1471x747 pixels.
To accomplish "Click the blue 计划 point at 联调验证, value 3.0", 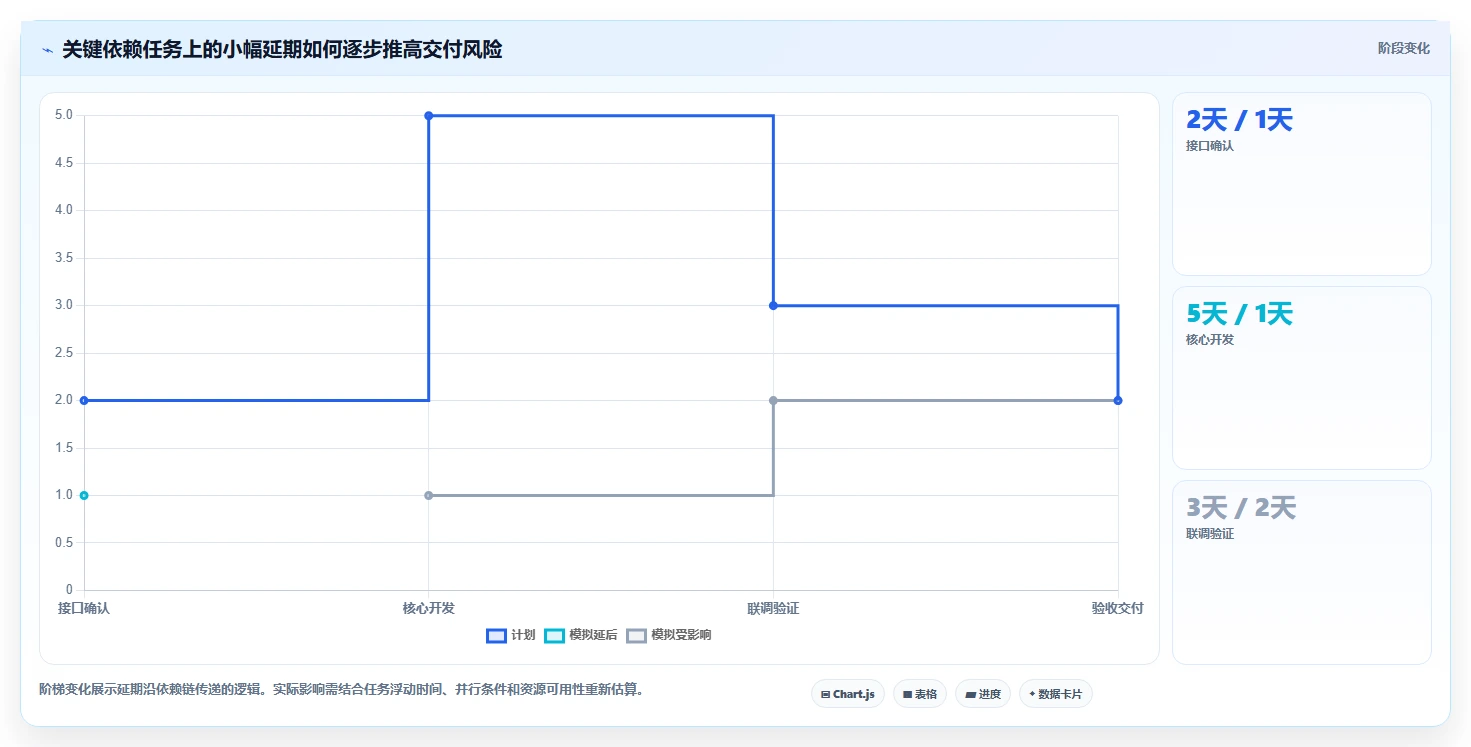I will coord(773,305).
